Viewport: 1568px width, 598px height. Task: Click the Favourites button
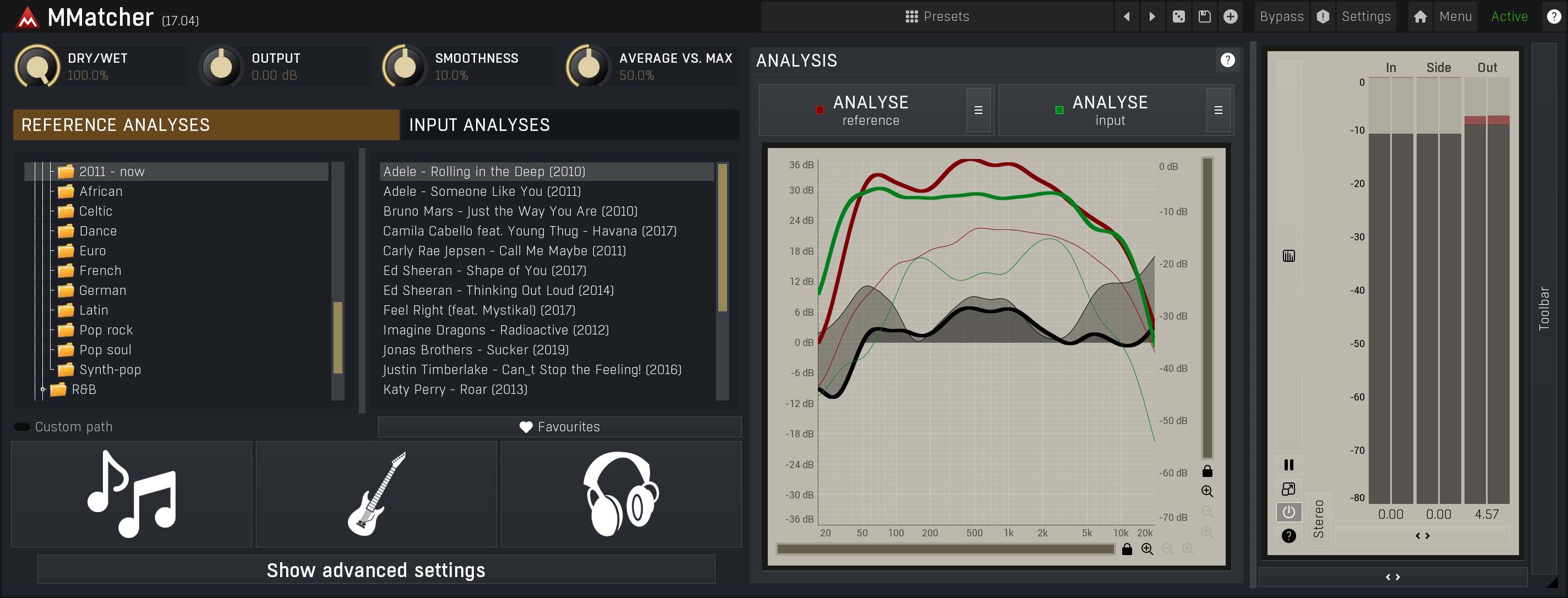coord(559,426)
